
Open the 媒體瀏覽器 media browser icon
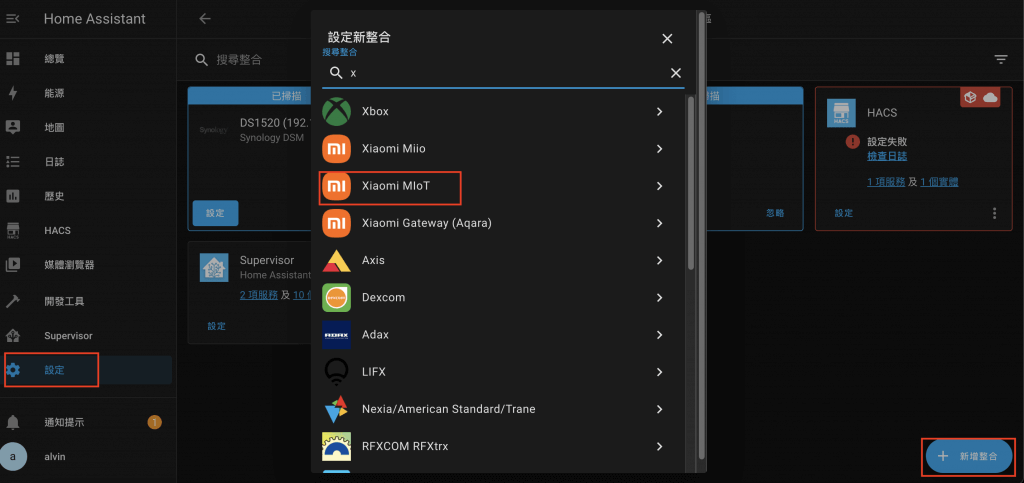pos(13,265)
